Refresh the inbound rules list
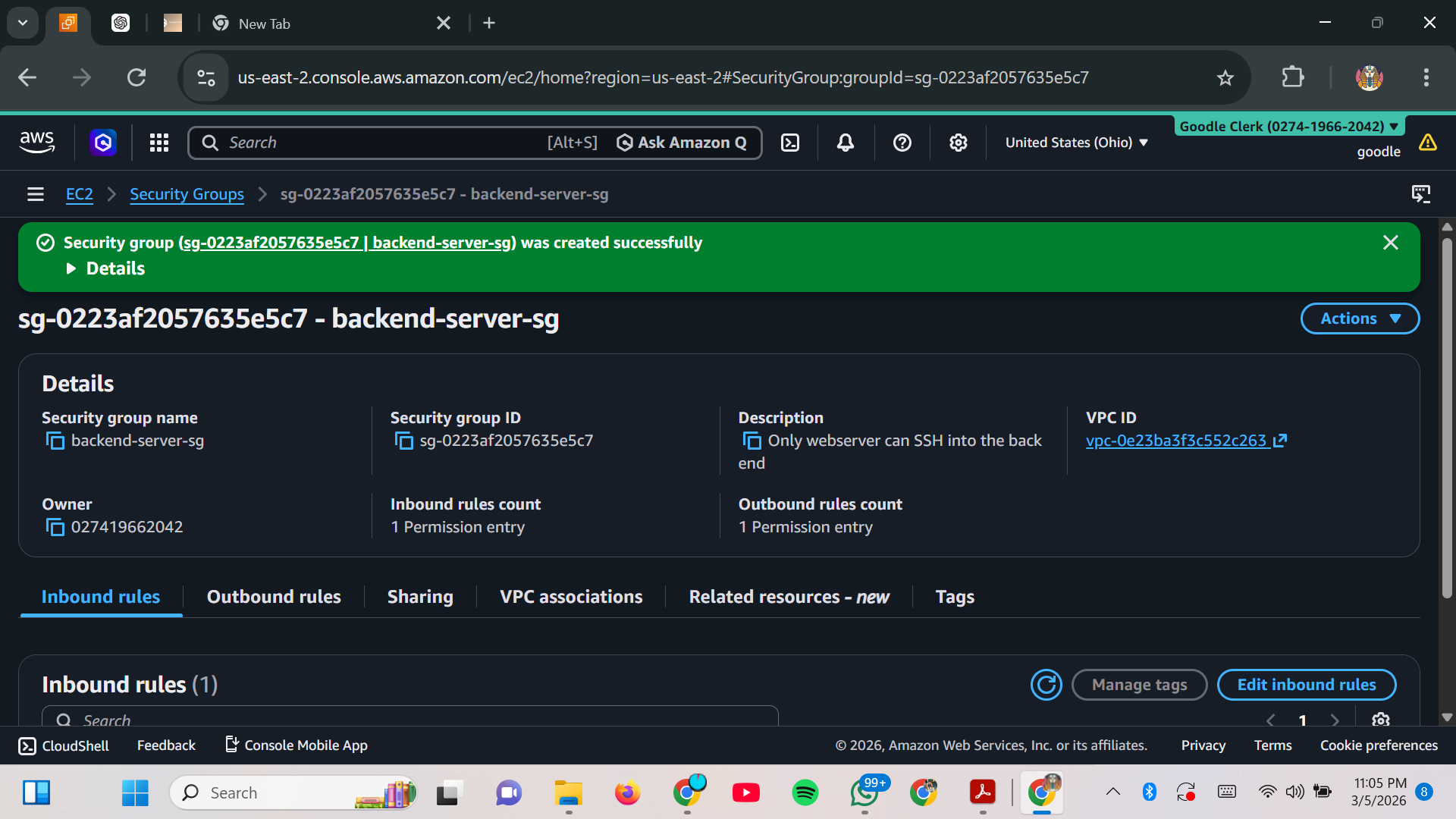Screen dimensions: 1456x819 click(1046, 685)
